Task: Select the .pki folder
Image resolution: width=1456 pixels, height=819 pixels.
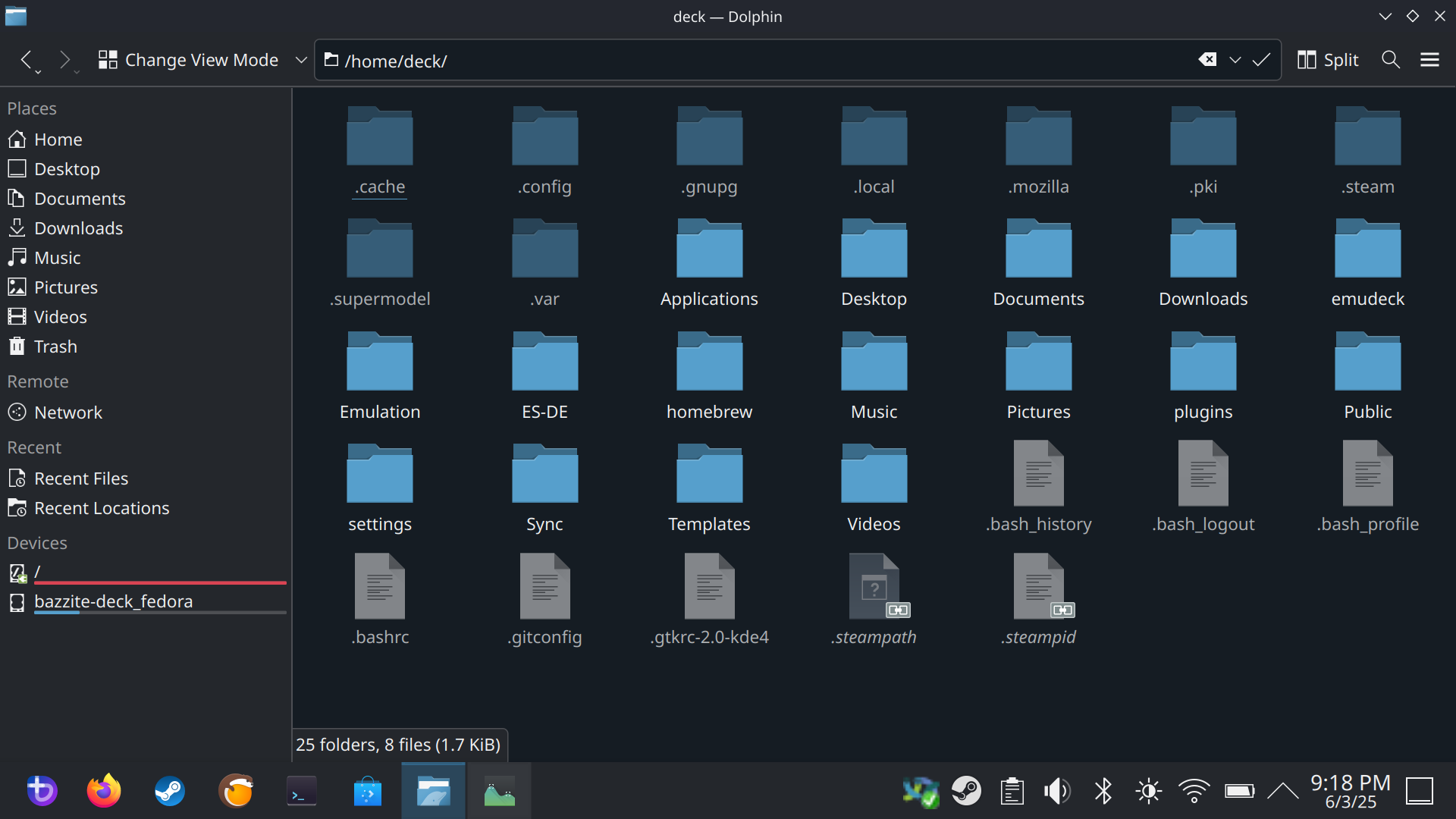Action: coord(1203,151)
